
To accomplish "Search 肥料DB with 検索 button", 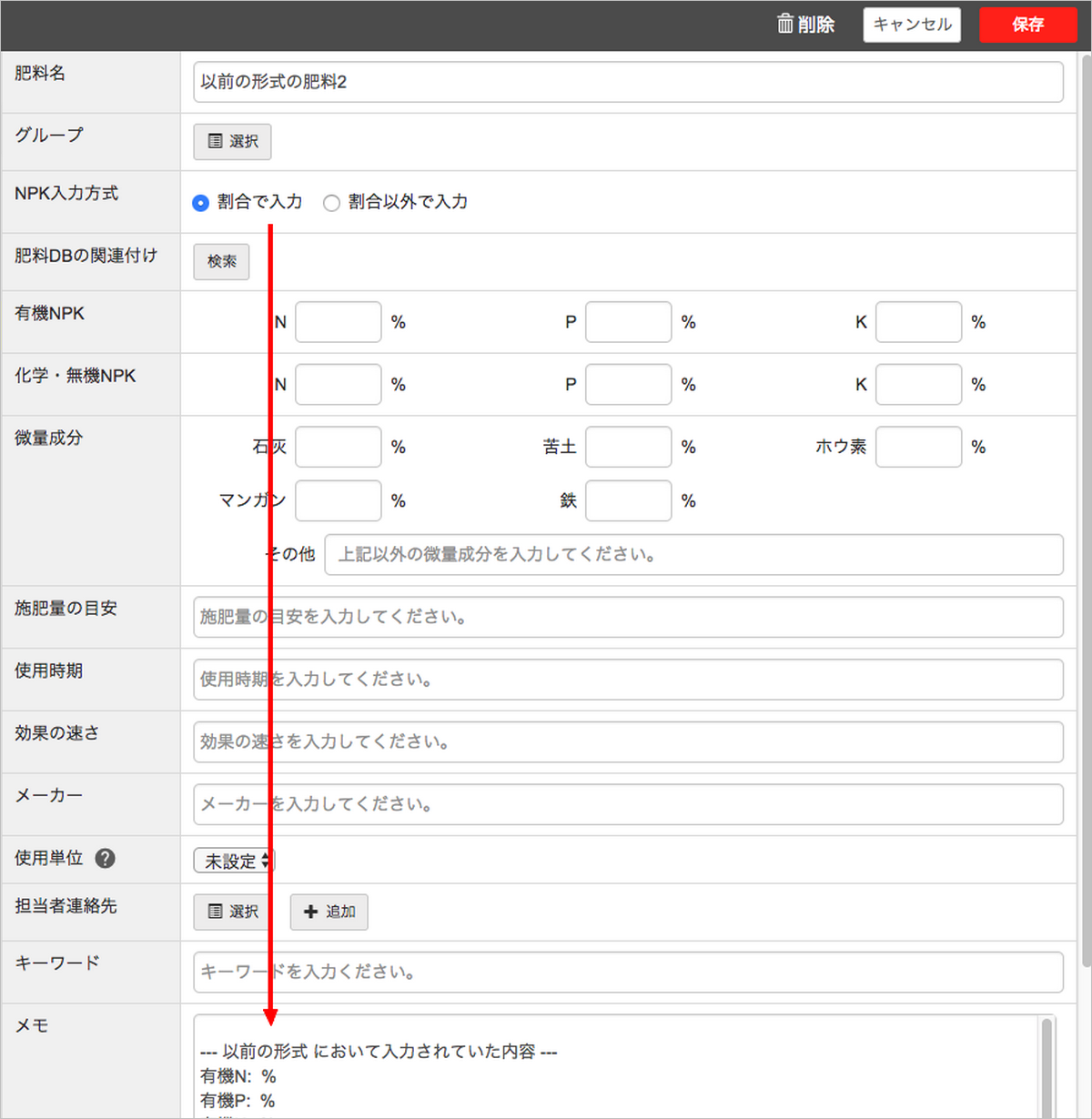I will (221, 262).
